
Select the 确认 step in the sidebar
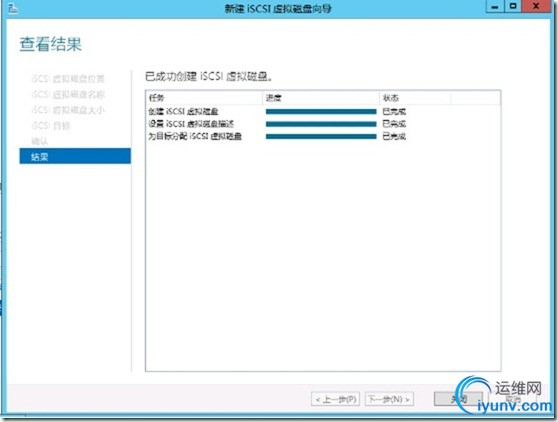coord(39,141)
